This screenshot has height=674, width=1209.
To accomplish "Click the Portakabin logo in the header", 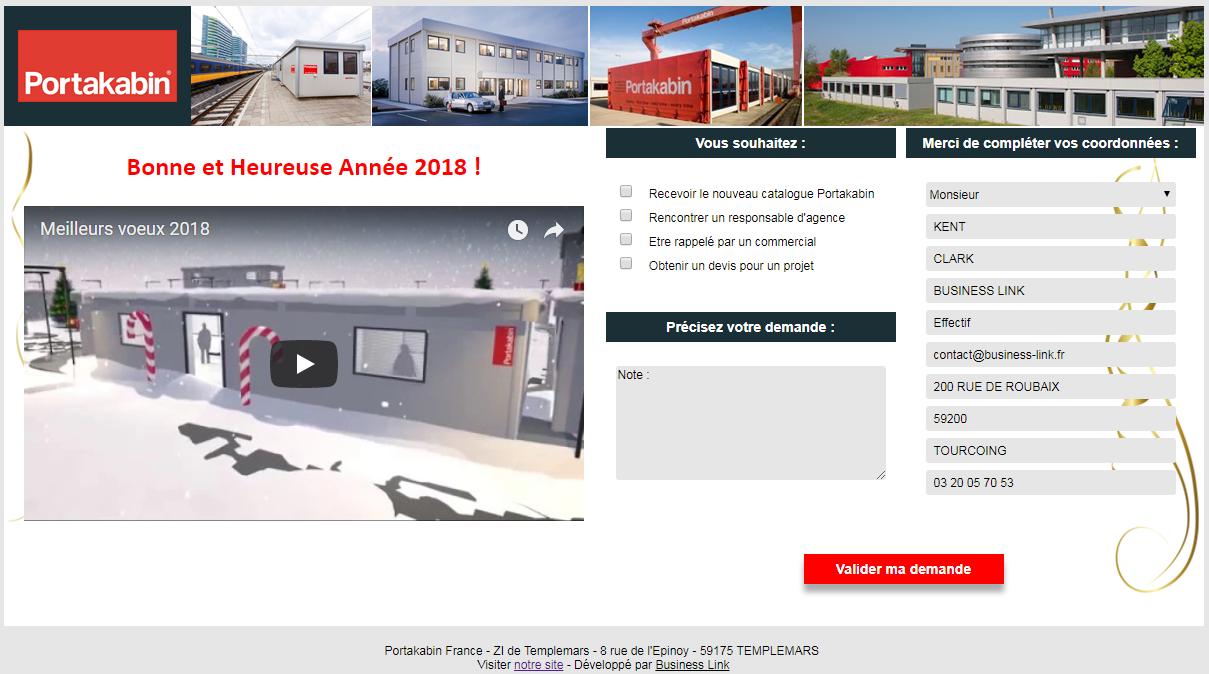I will click(x=97, y=66).
